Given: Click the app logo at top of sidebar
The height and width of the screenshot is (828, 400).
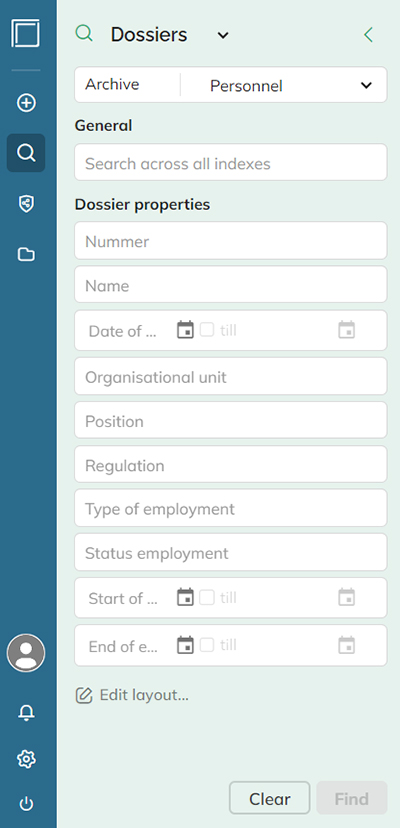Looking at the screenshot, I should point(26,33).
